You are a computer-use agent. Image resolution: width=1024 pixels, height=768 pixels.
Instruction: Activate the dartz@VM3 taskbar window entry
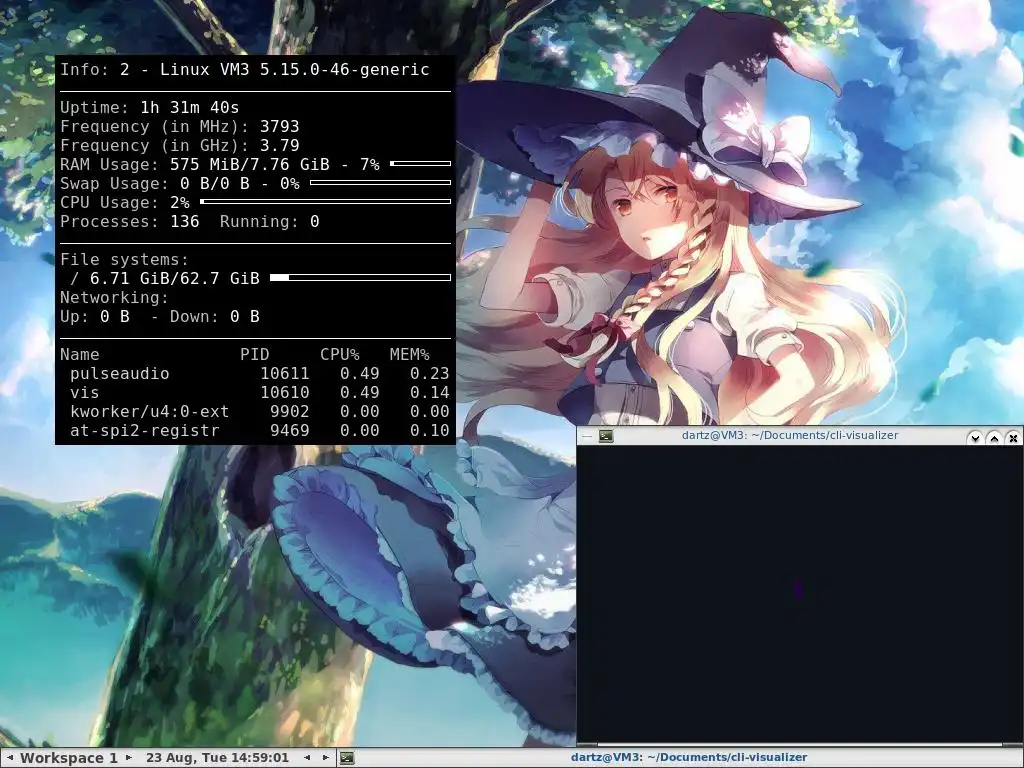pos(689,758)
